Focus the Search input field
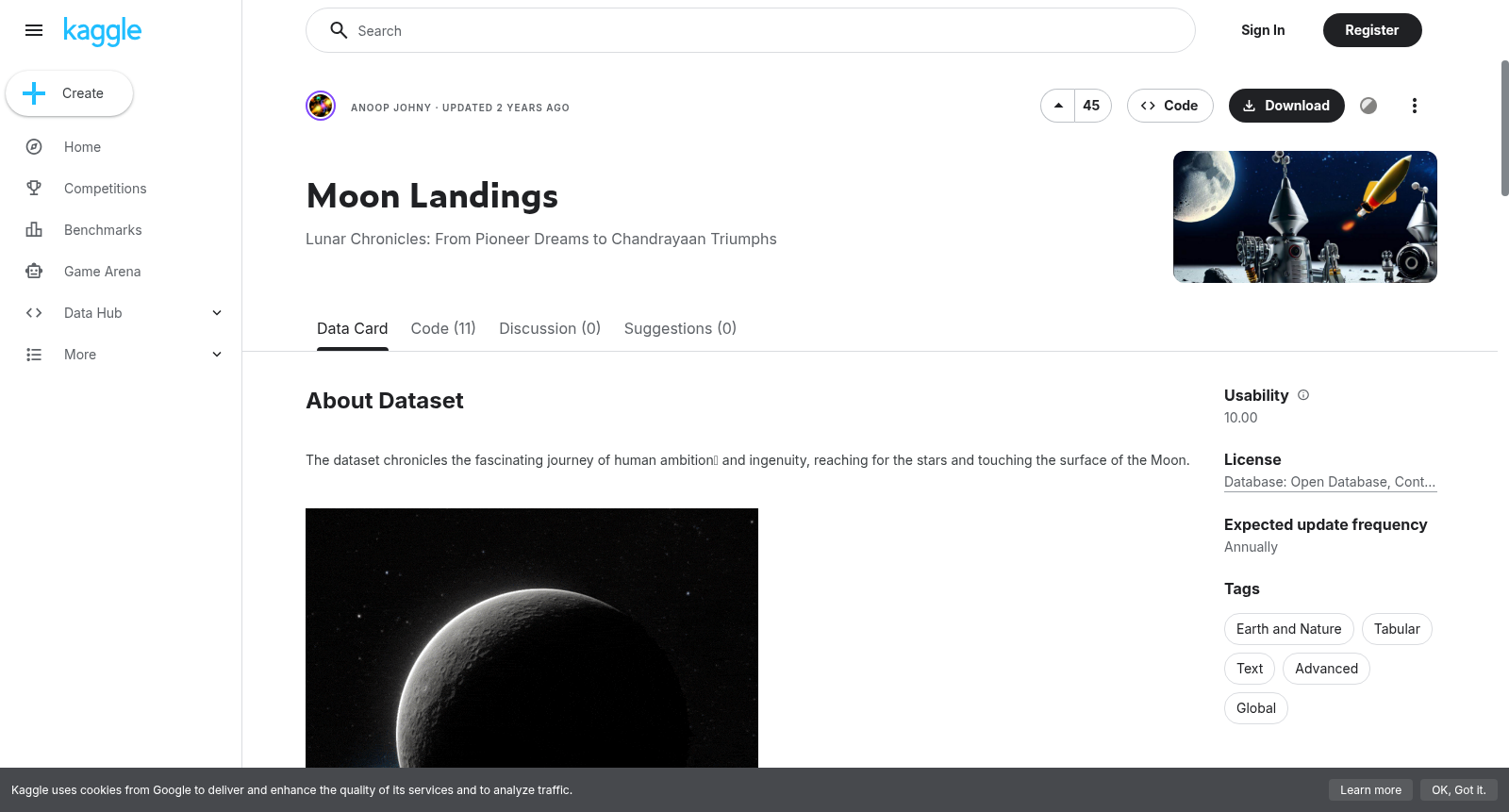The image size is (1509, 812). [x=751, y=30]
